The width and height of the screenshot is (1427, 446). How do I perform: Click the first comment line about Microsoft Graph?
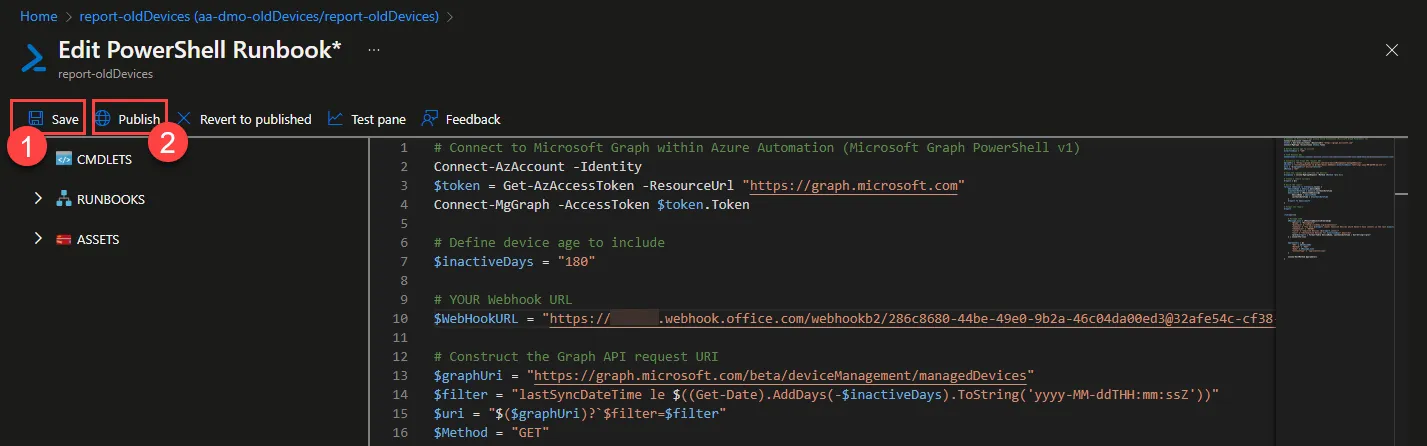point(757,147)
